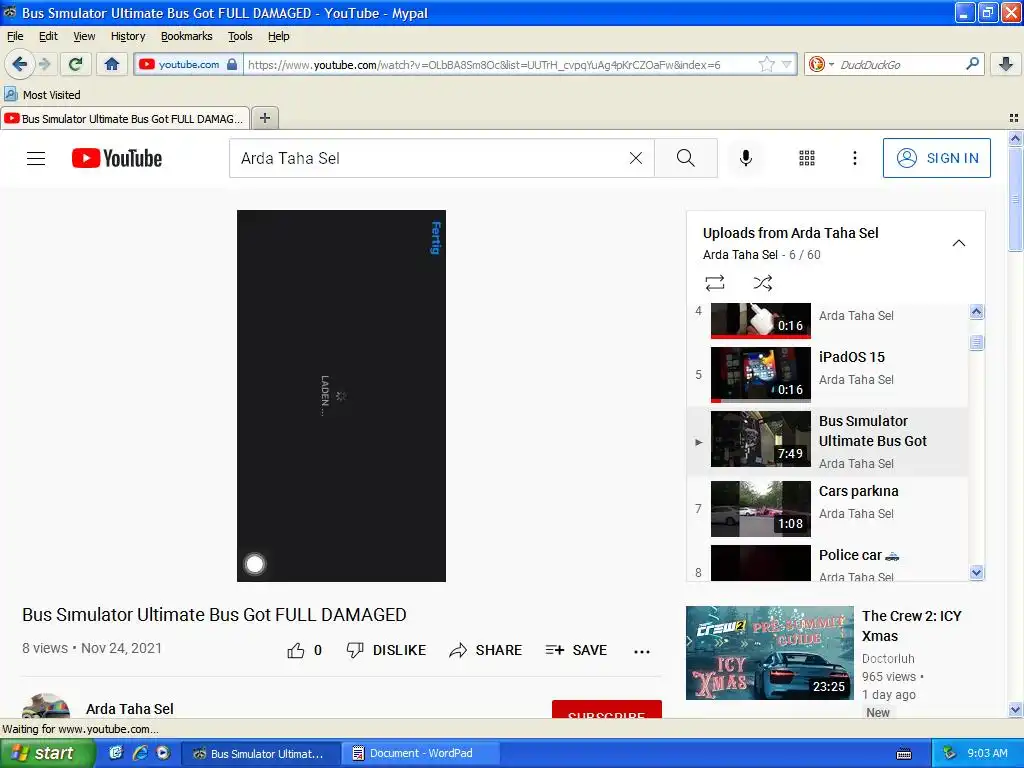Open YouTube settings three-dot menu
1024x768 pixels.
pos(854,158)
